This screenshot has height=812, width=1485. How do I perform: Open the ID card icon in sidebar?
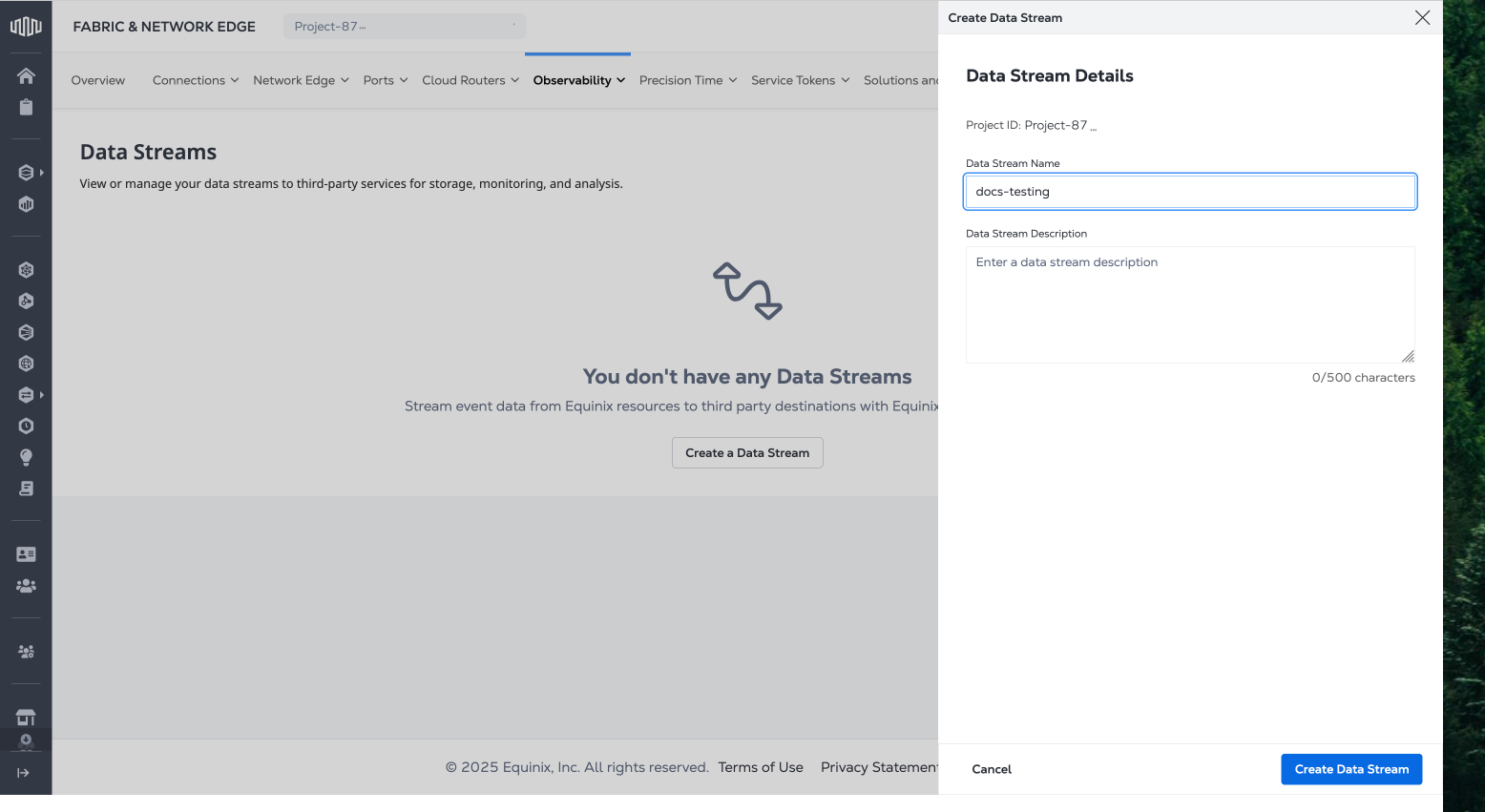pos(26,554)
